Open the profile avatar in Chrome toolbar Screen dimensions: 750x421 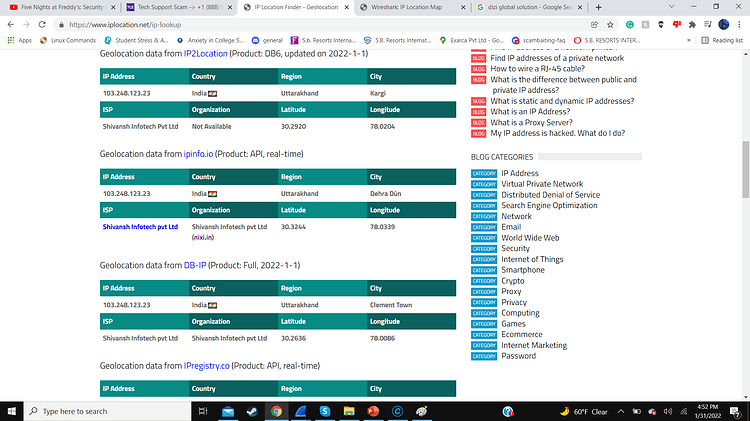click(724, 24)
